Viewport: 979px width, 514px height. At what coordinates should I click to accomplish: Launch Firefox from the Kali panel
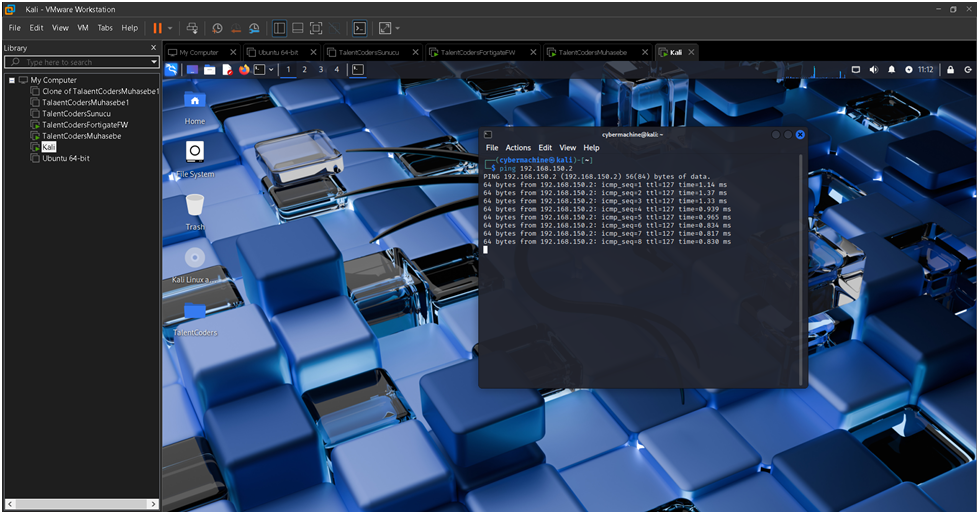(x=244, y=69)
